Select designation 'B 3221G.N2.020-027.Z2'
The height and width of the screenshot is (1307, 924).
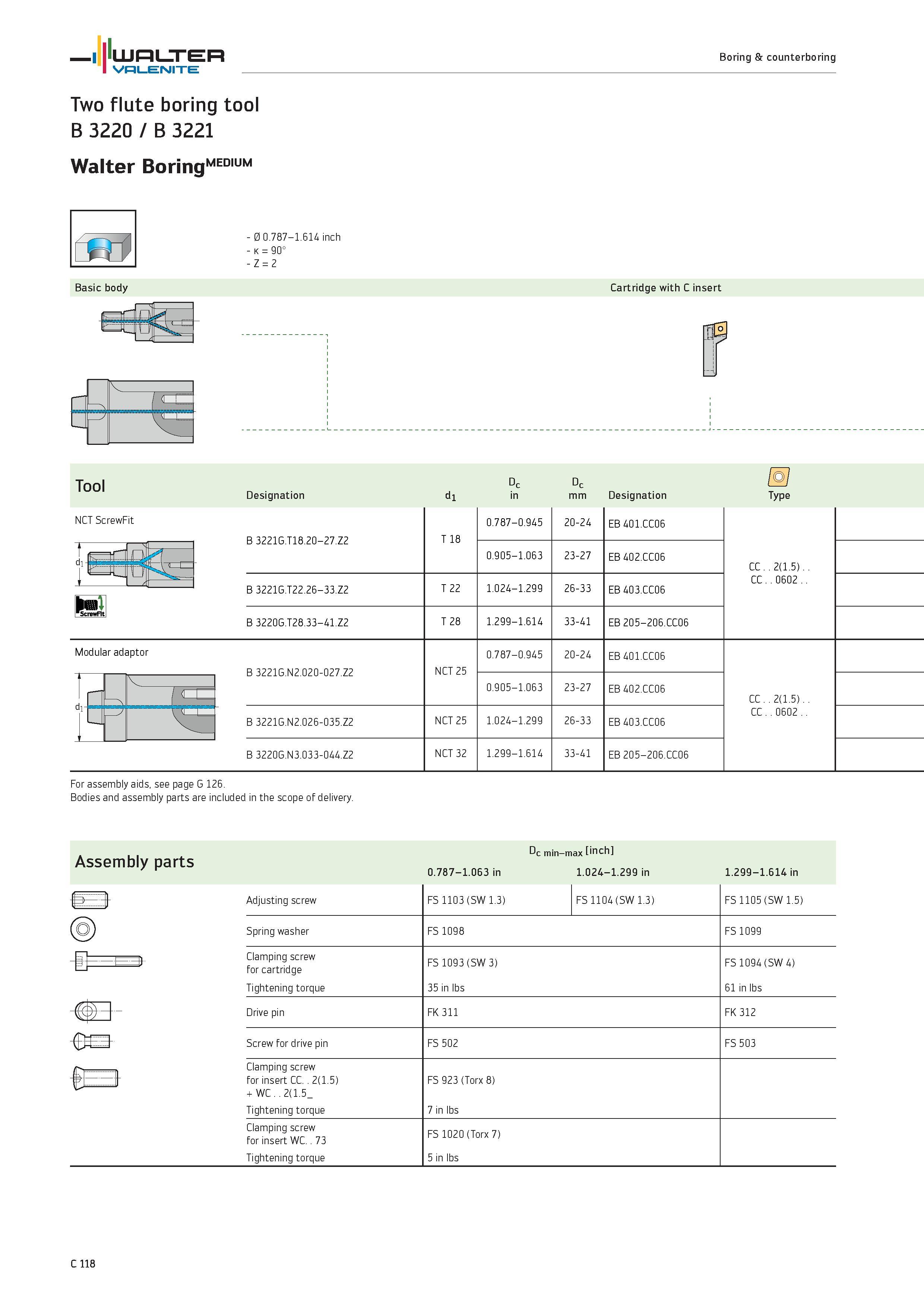300,672
